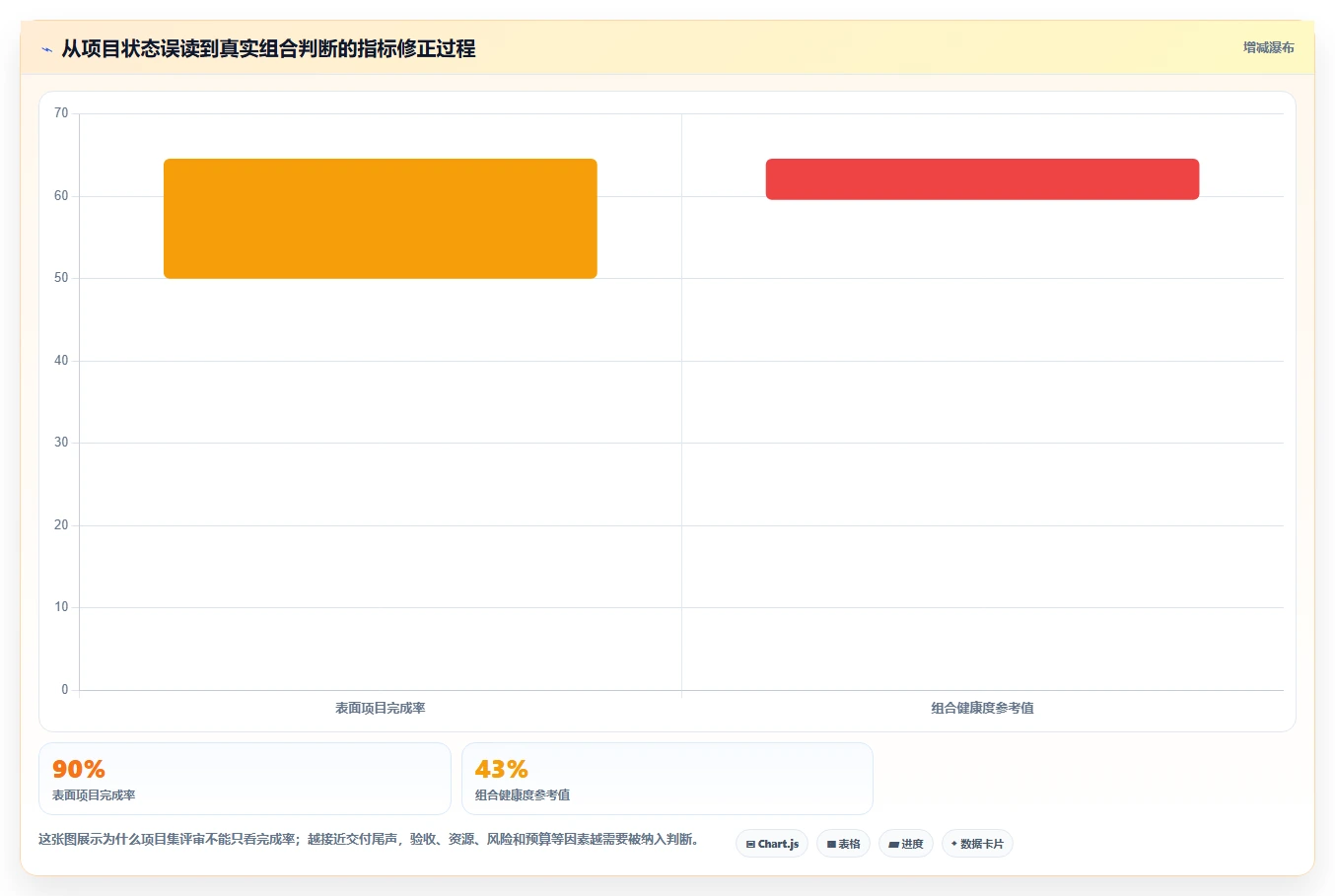Select the 表格 tag
The width and height of the screenshot is (1335, 896).
843,844
